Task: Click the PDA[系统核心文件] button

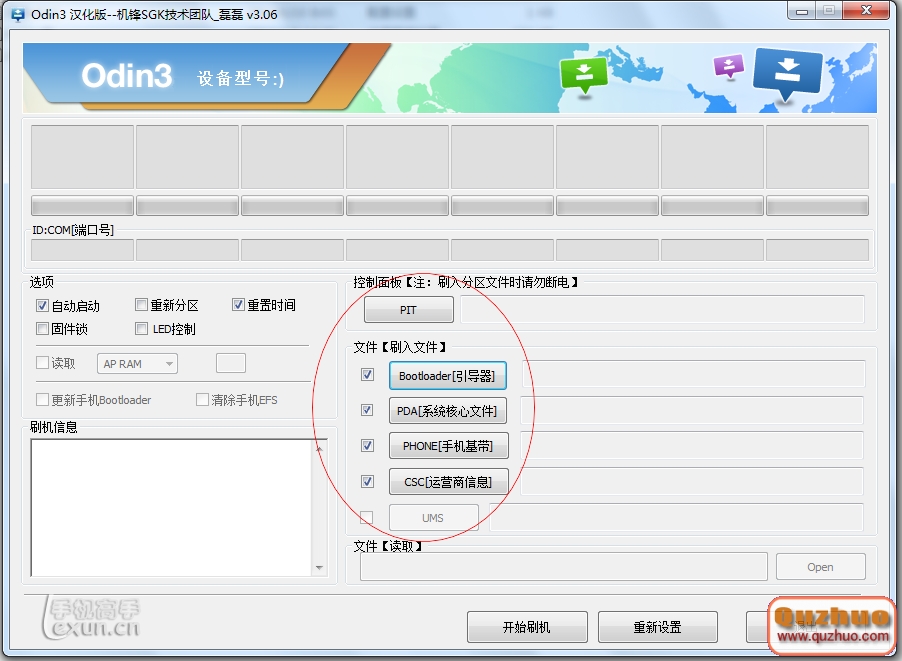Action: click(448, 411)
